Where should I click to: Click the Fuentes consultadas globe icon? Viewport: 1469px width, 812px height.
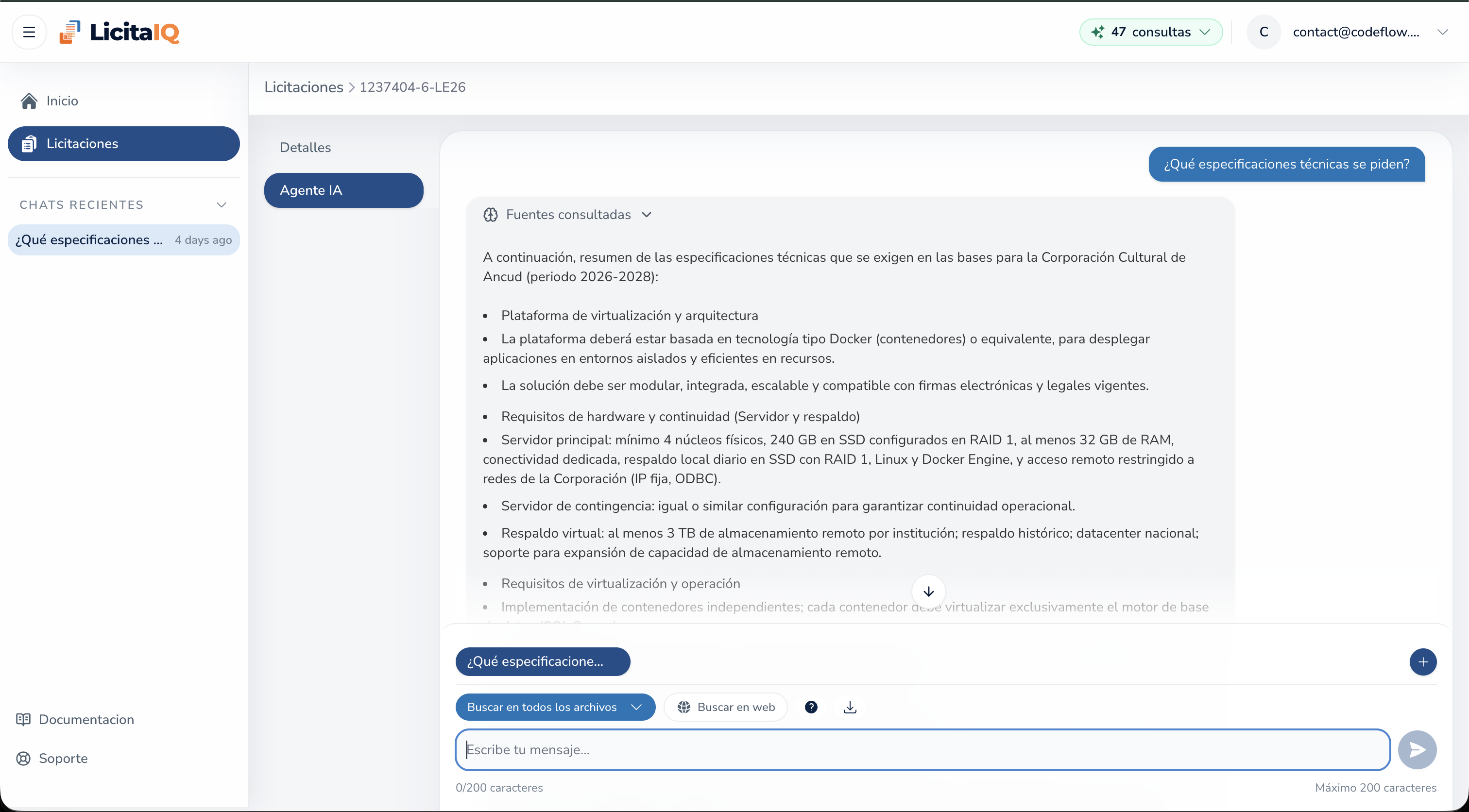491,214
